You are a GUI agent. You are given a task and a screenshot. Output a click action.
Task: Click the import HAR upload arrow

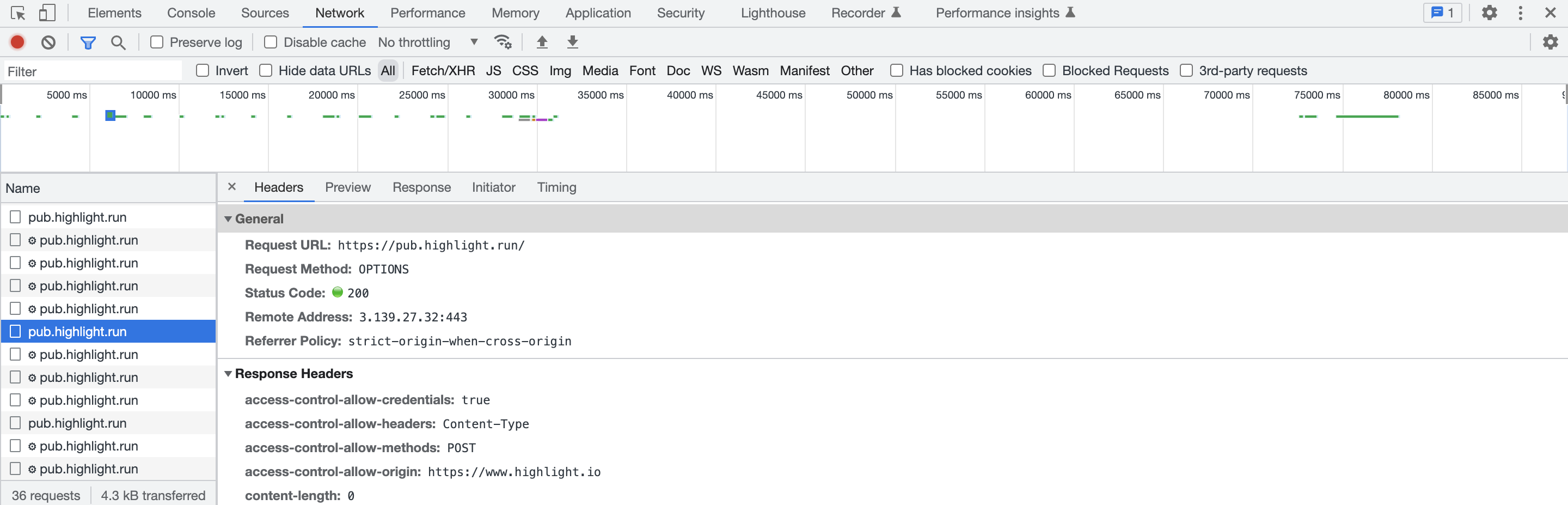tap(542, 42)
